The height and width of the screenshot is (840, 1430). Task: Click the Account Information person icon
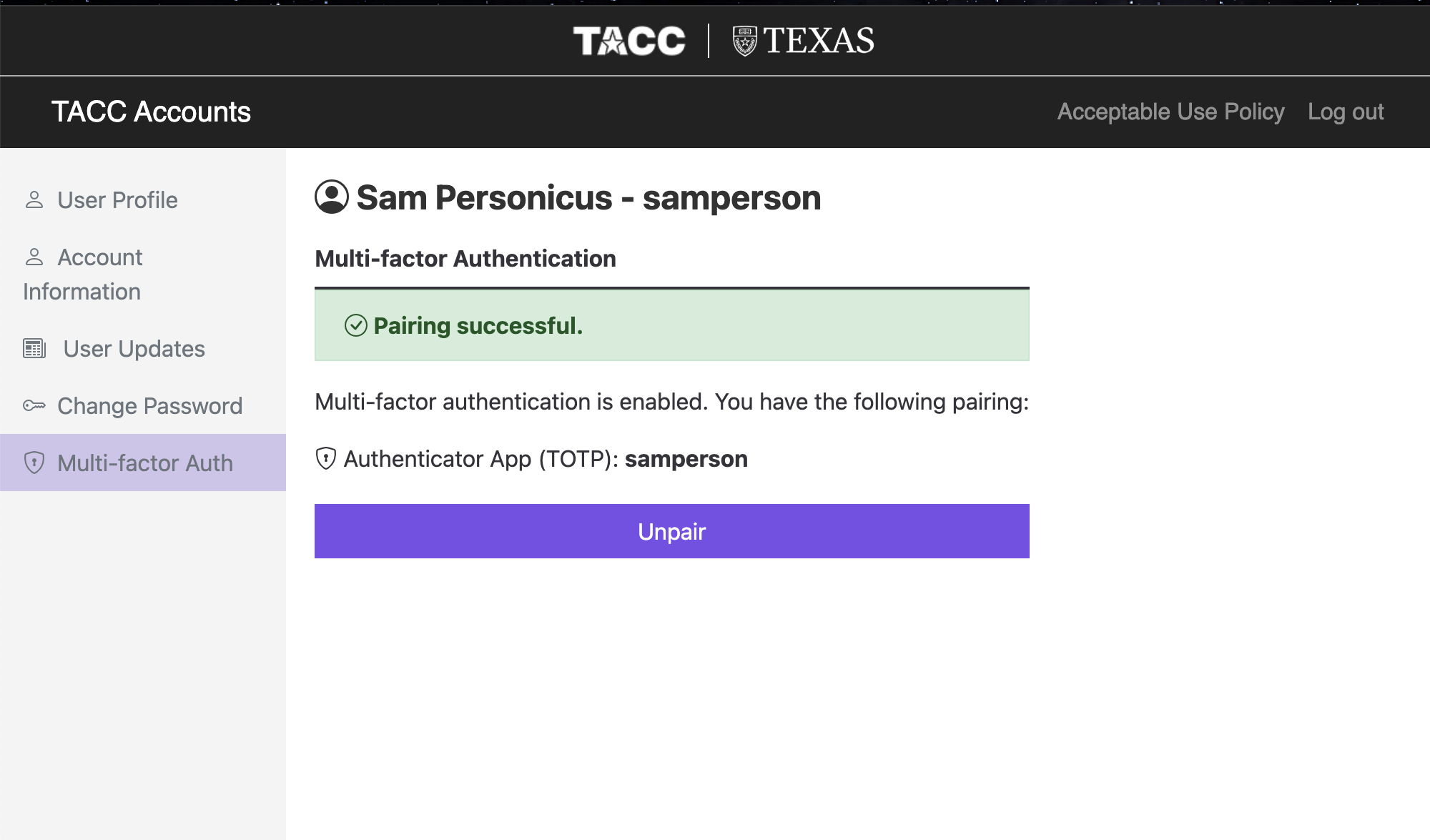pyautogui.click(x=34, y=257)
